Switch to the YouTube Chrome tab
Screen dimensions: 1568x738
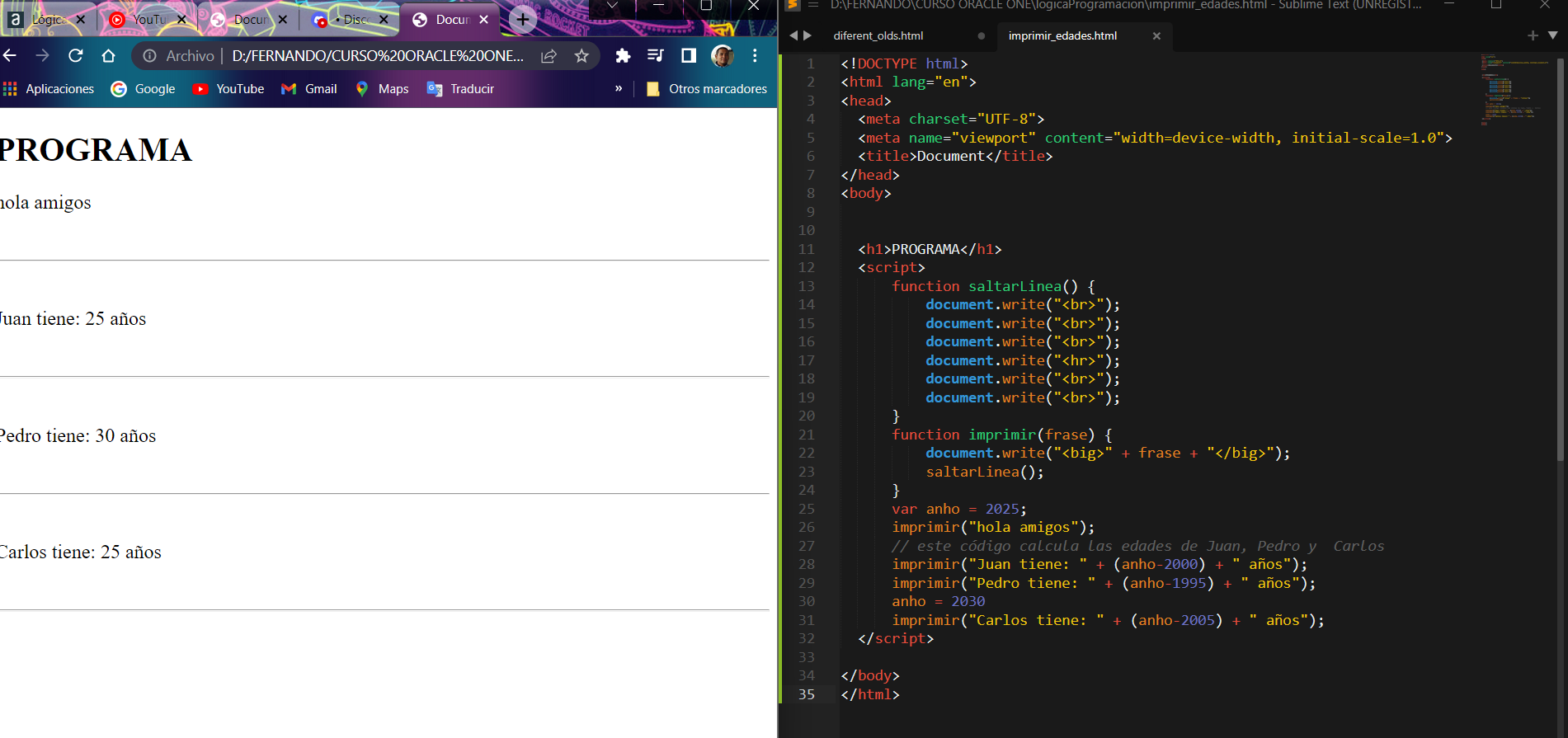point(147,19)
